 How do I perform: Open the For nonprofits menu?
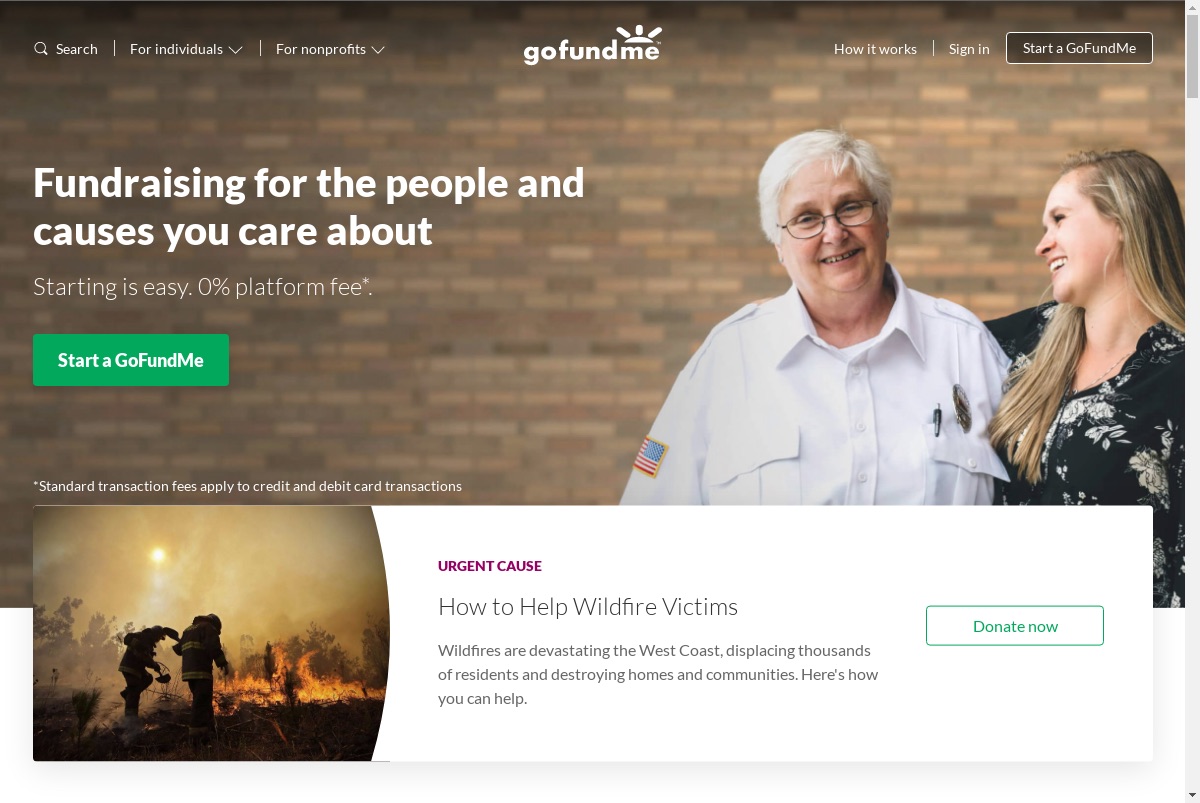330,48
